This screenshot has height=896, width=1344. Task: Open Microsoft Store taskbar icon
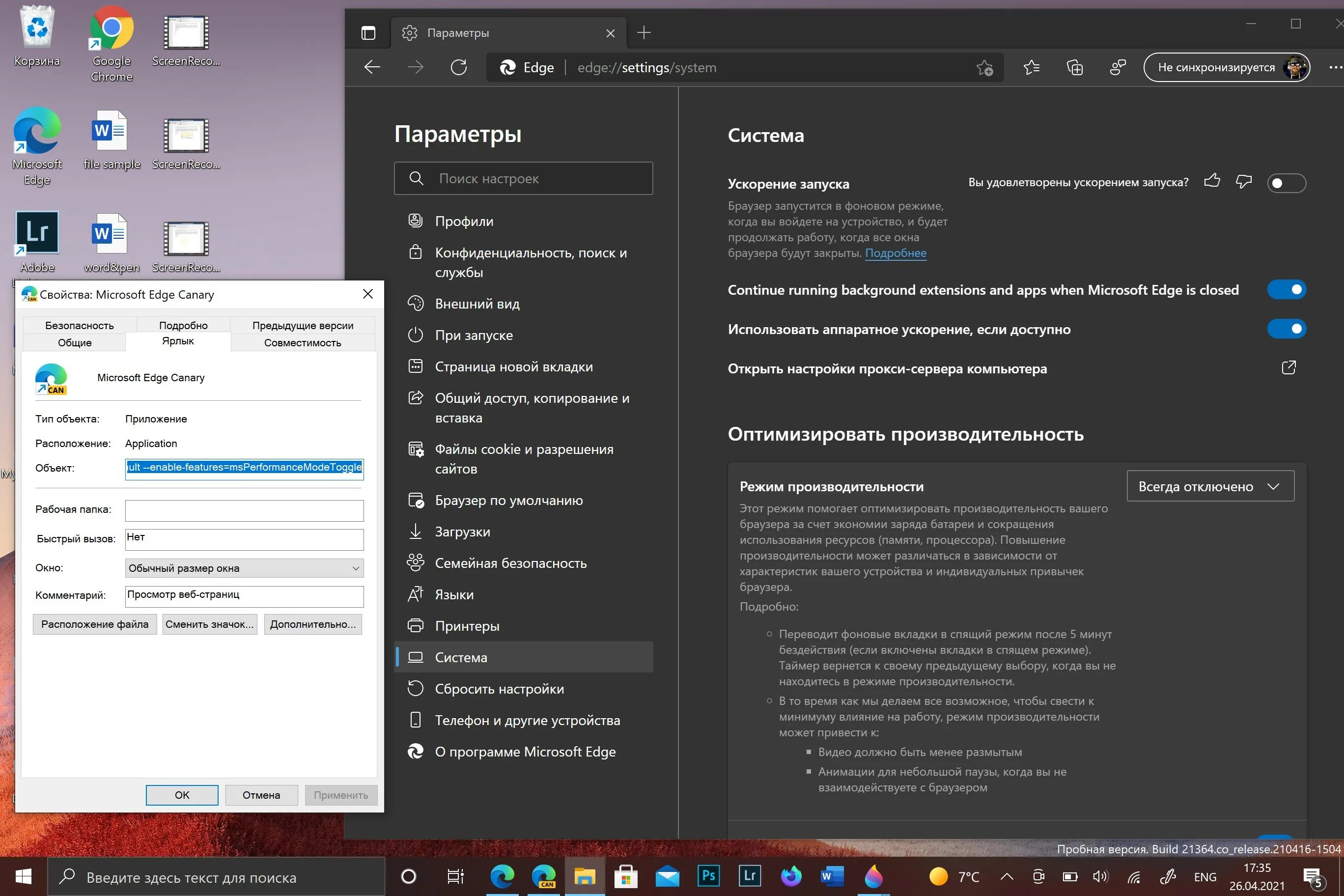(626, 876)
